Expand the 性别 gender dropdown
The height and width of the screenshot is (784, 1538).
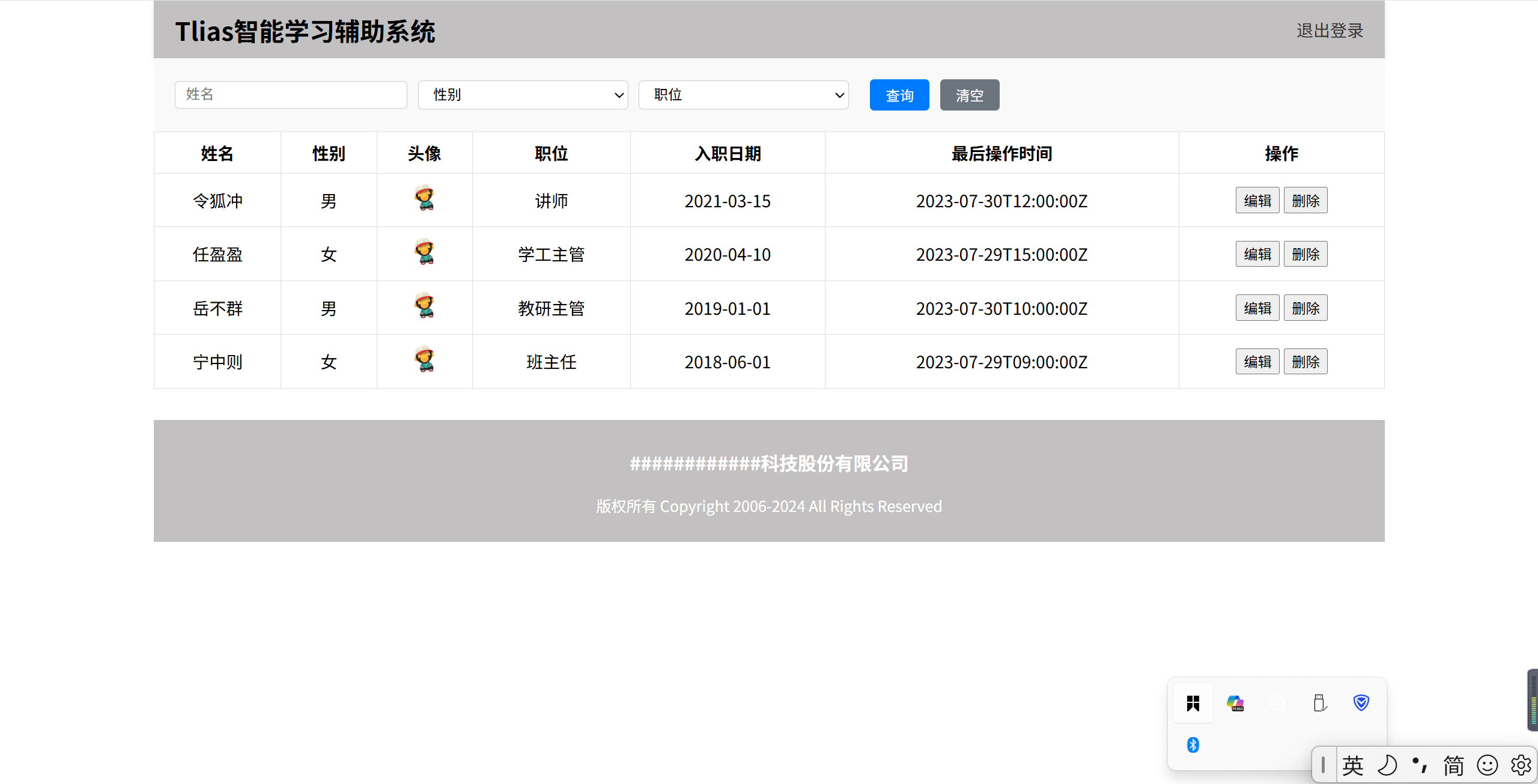point(523,95)
